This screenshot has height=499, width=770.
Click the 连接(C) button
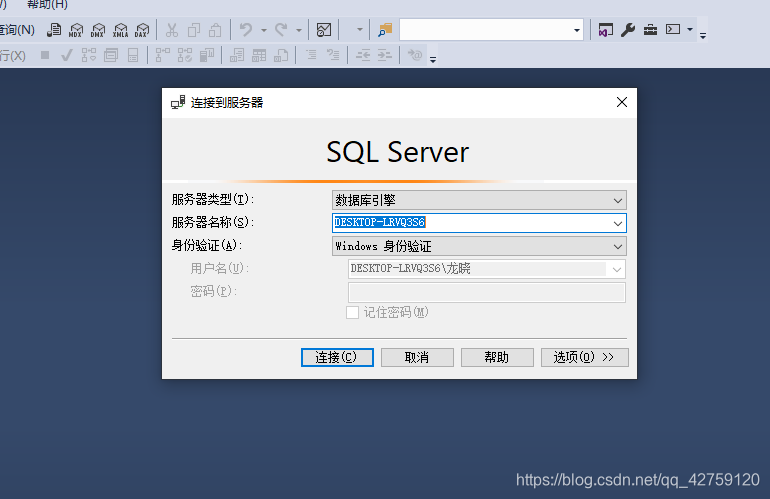[x=337, y=357]
